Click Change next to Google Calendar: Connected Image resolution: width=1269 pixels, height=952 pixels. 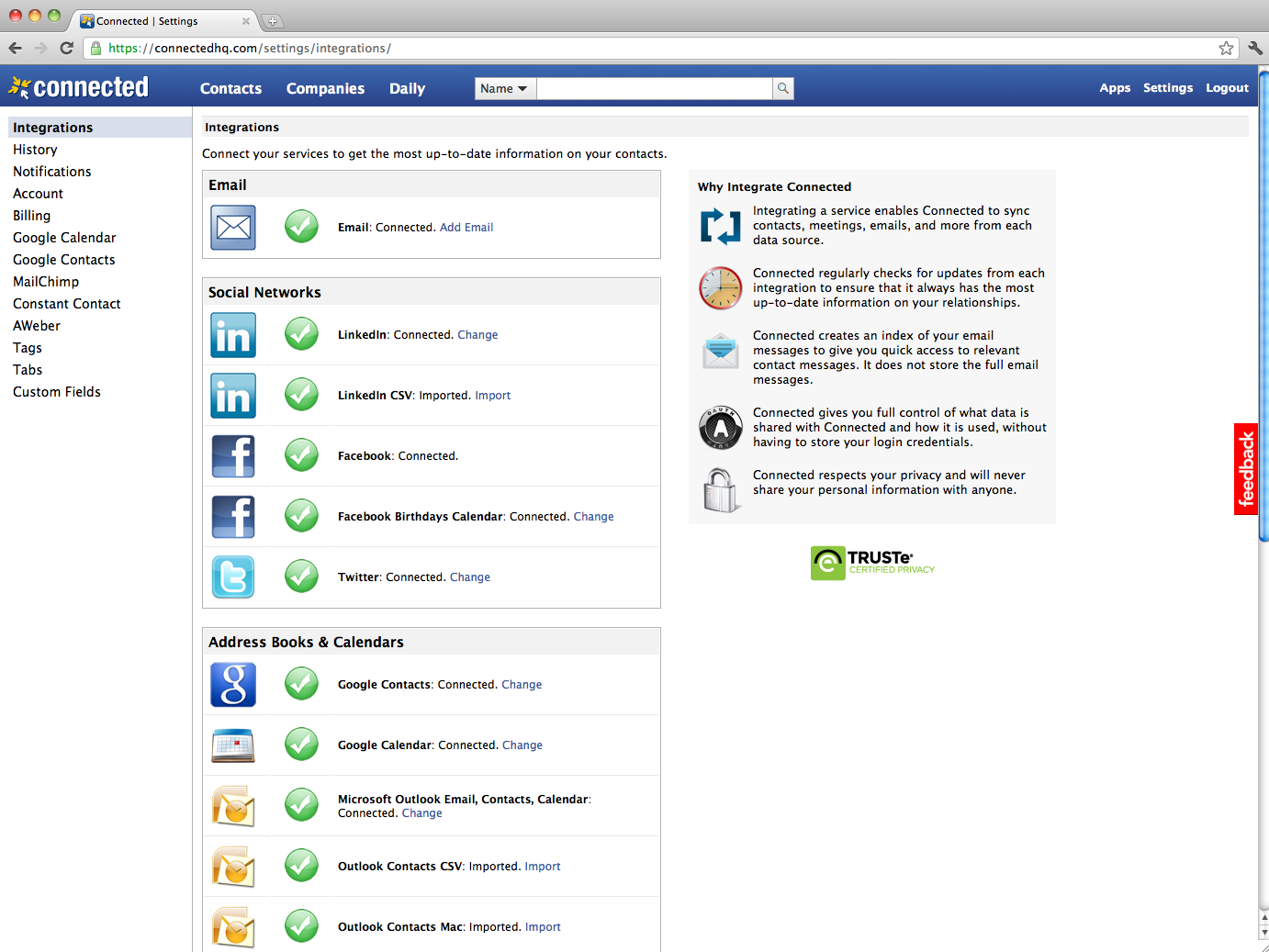click(x=522, y=745)
